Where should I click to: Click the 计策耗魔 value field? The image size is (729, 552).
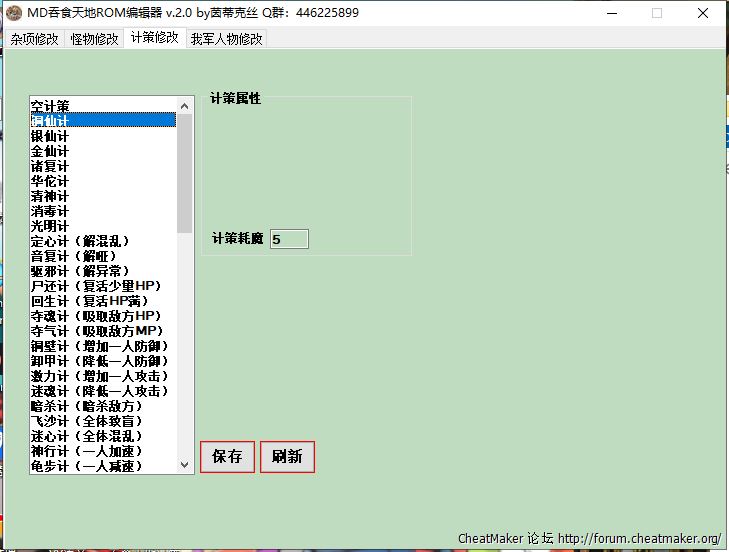(x=289, y=239)
